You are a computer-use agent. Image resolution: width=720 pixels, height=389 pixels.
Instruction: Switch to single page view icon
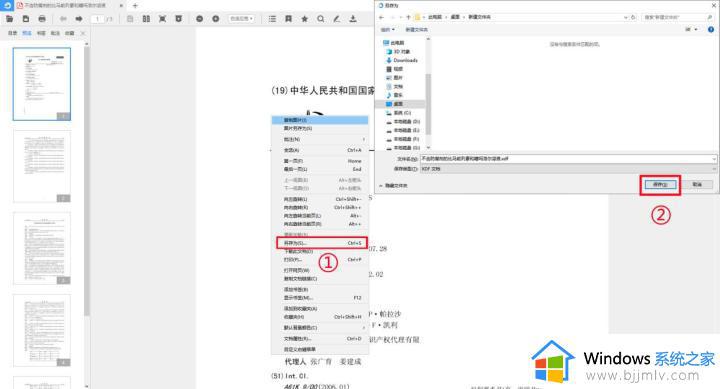[x=130, y=19]
